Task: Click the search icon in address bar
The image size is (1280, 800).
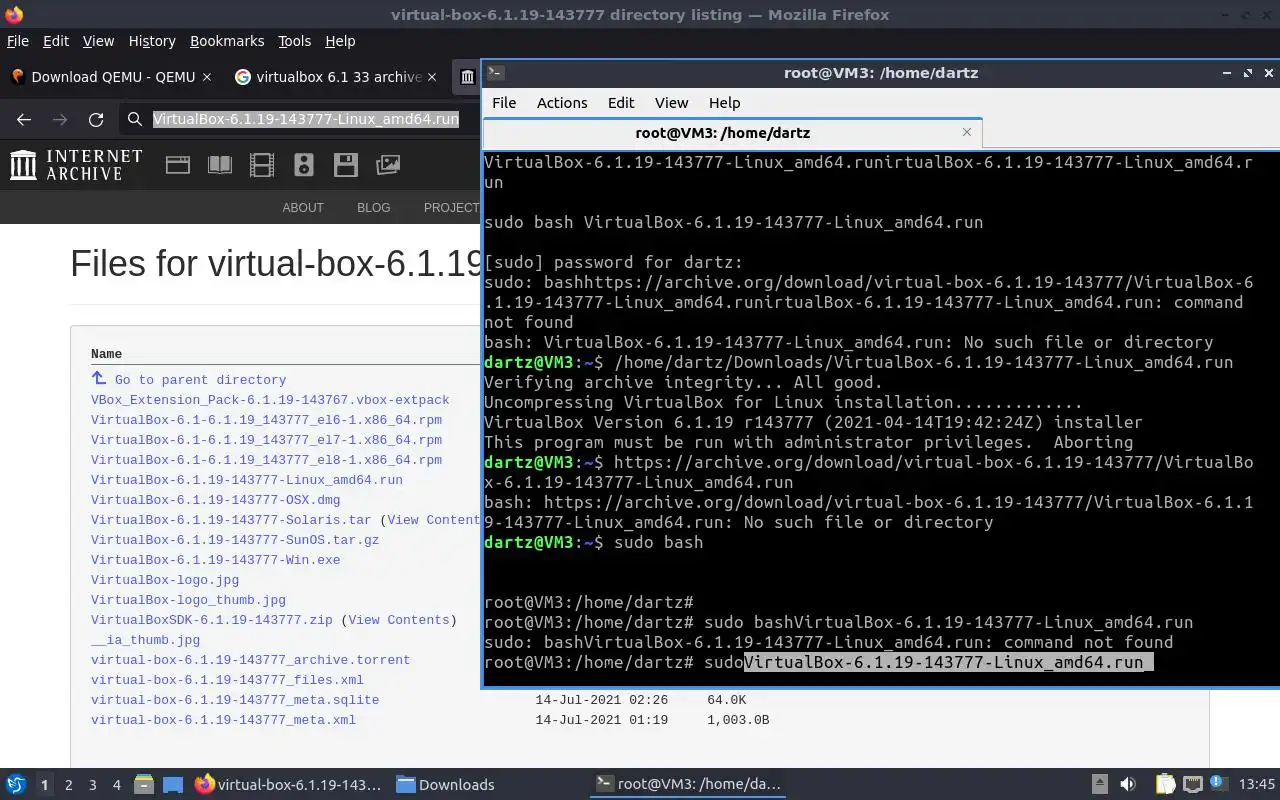Action: [134, 119]
